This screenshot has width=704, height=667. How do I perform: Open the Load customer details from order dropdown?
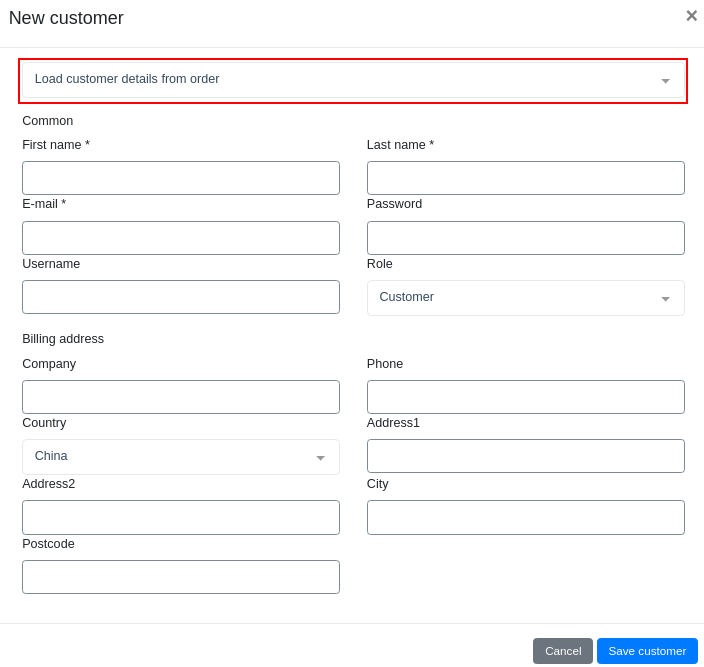click(x=353, y=79)
